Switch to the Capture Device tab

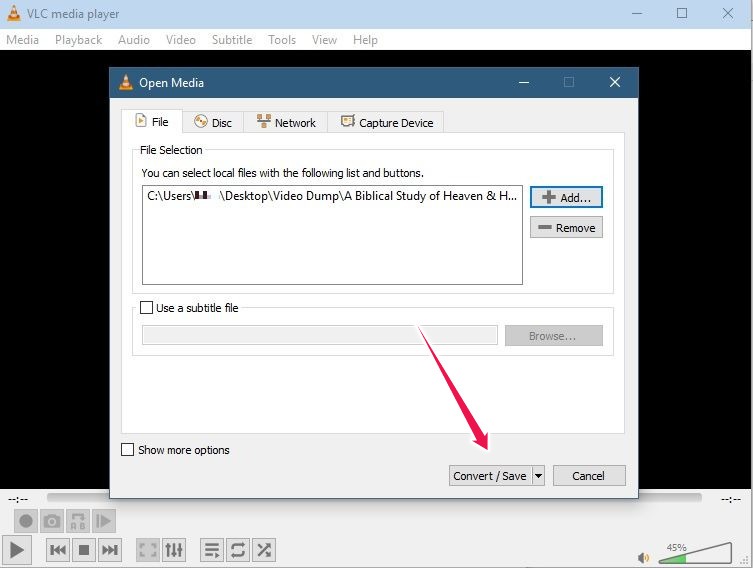pos(387,122)
